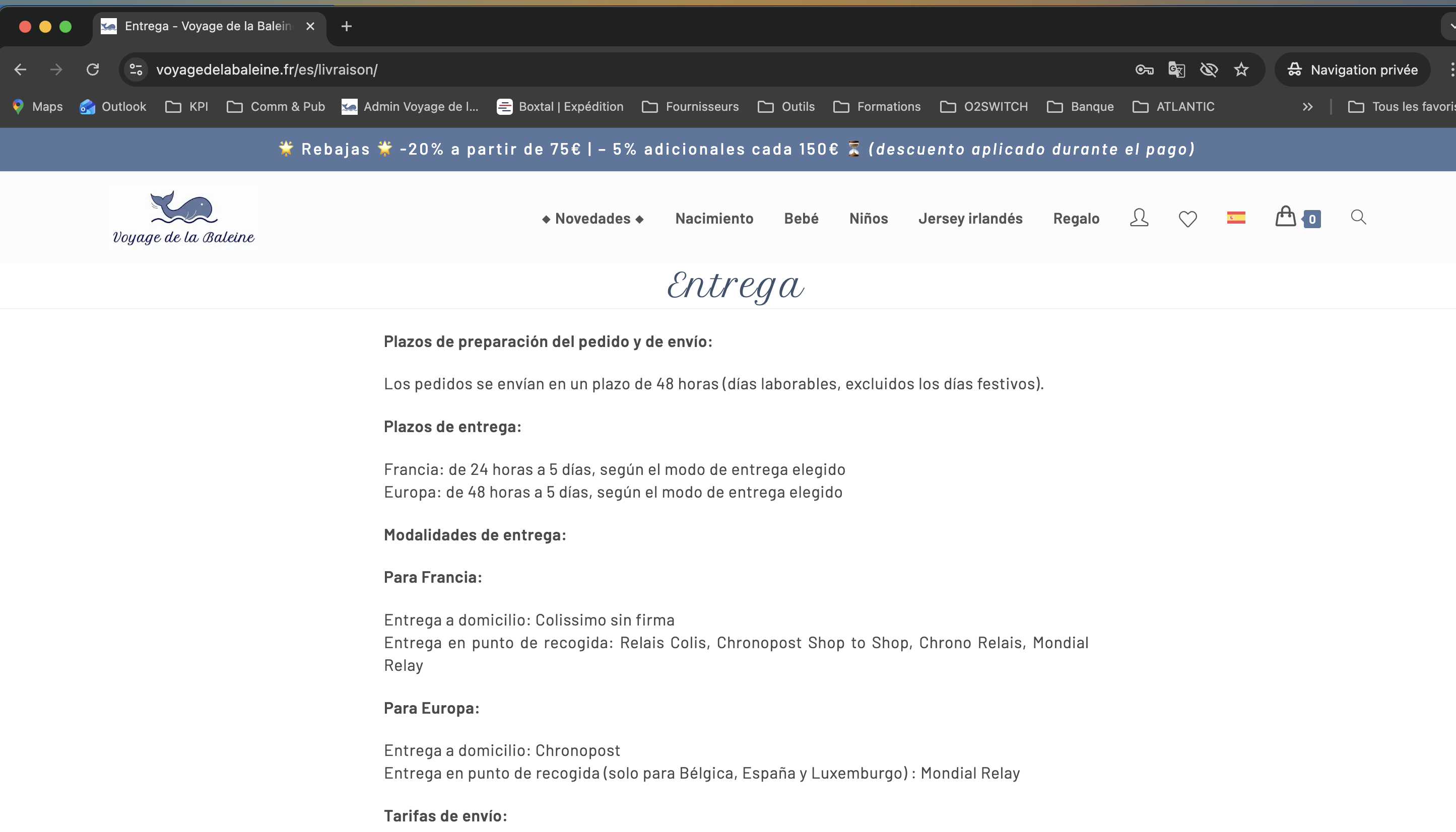Open the shopping bag cart icon
The height and width of the screenshot is (832, 1456).
click(1286, 217)
